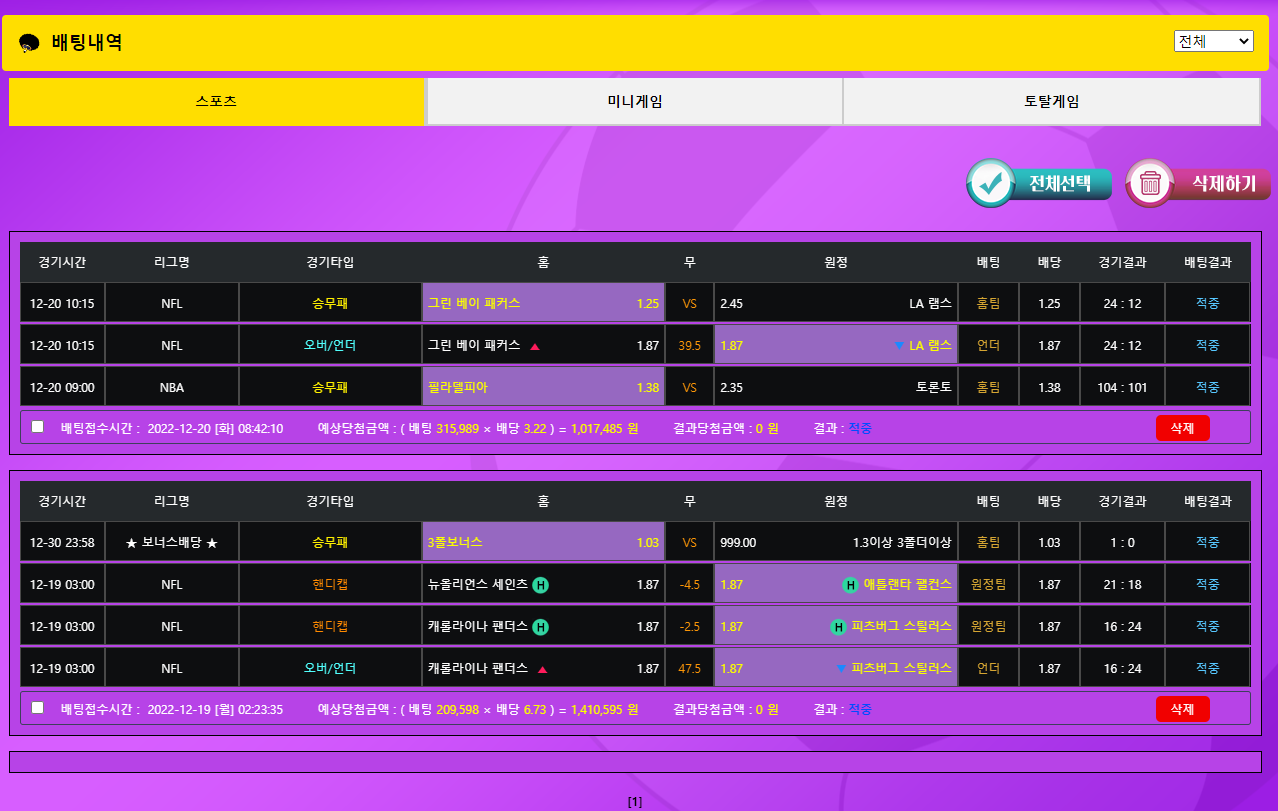Open the 전체 filter dropdown
The width and height of the screenshot is (1278, 811).
(1213, 41)
